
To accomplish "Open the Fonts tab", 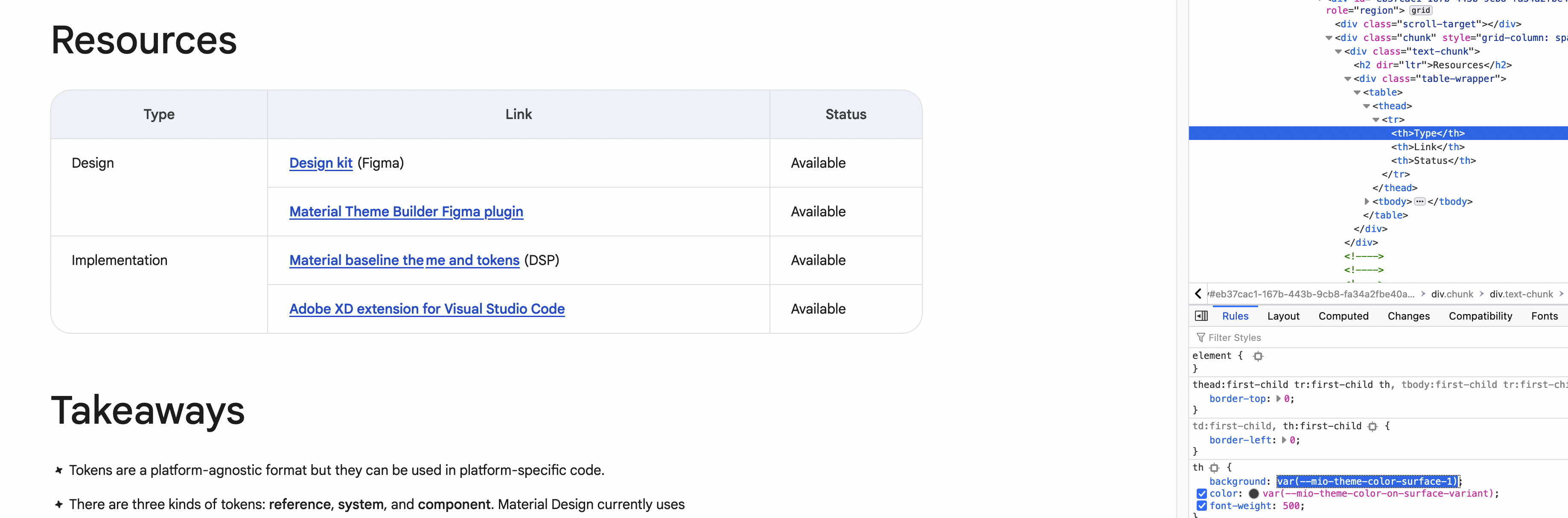I will click(x=1544, y=316).
